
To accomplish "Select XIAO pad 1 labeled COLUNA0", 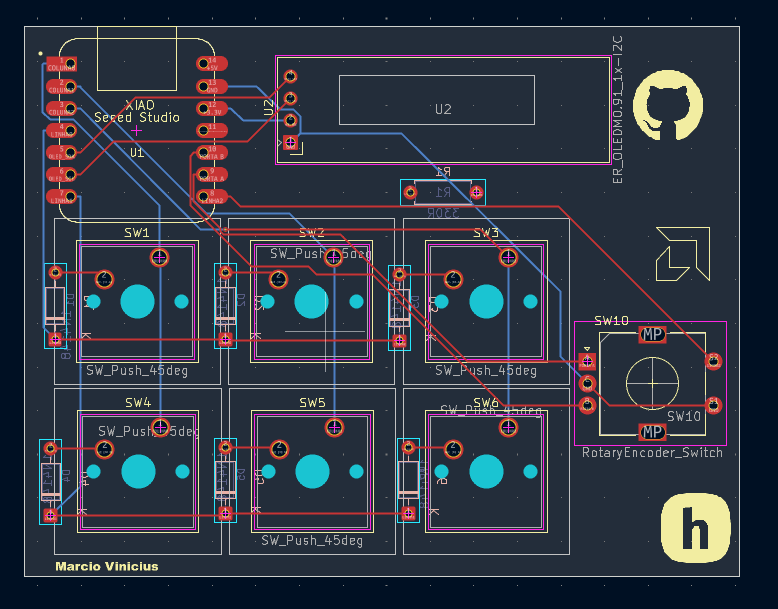I will pos(62,65).
